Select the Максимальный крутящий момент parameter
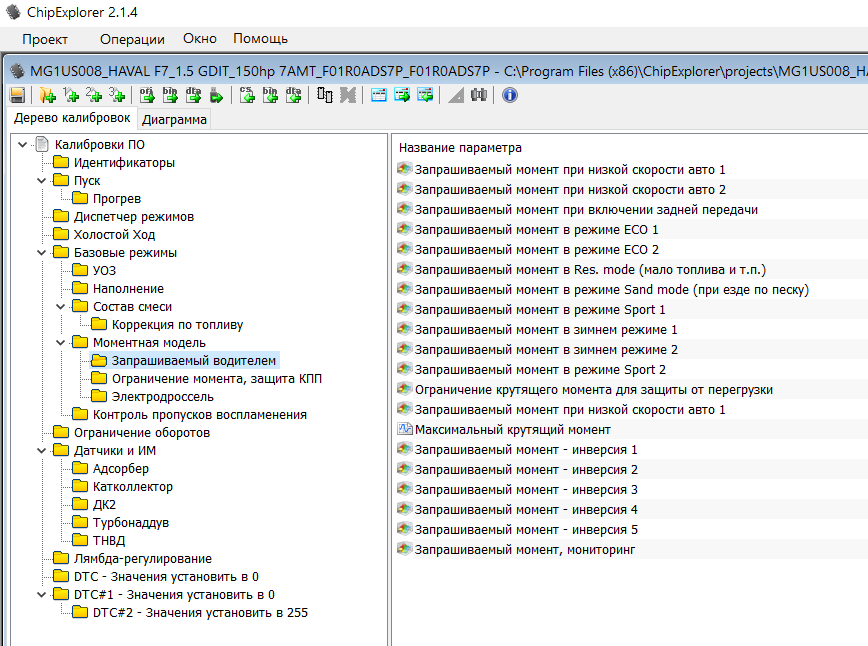This screenshot has width=868, height=646. (x=512, y=429)
